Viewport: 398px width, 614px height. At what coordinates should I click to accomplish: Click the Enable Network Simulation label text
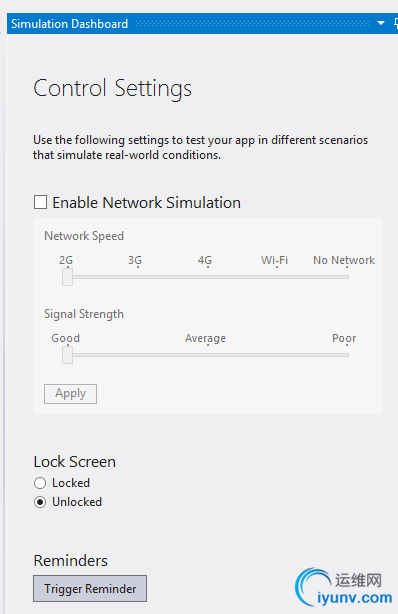point(147,203)
